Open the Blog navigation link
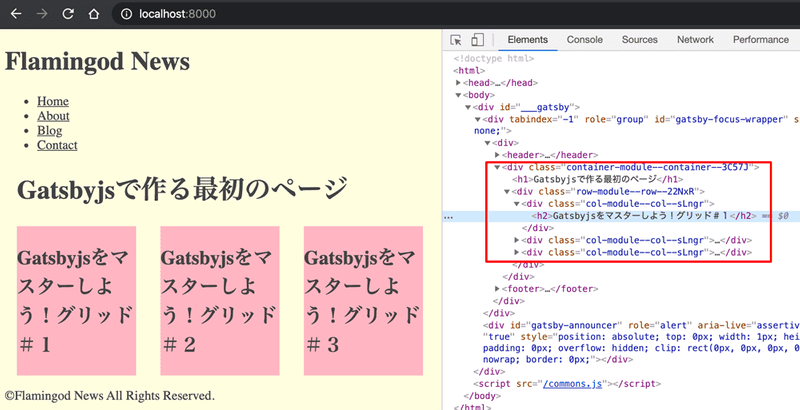 point(49,131)
